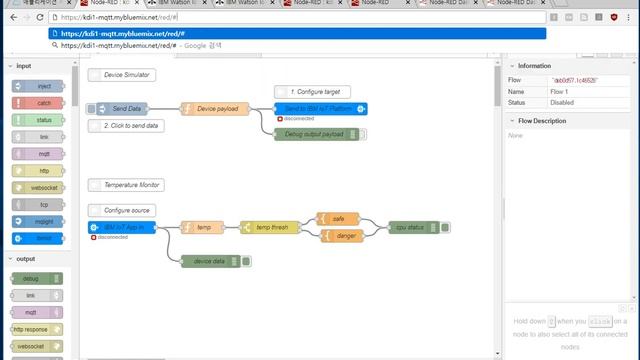This screenshot has width=640, height=360.
Task: Click the Flow 1 name value
Action: (x=559, y=92)
